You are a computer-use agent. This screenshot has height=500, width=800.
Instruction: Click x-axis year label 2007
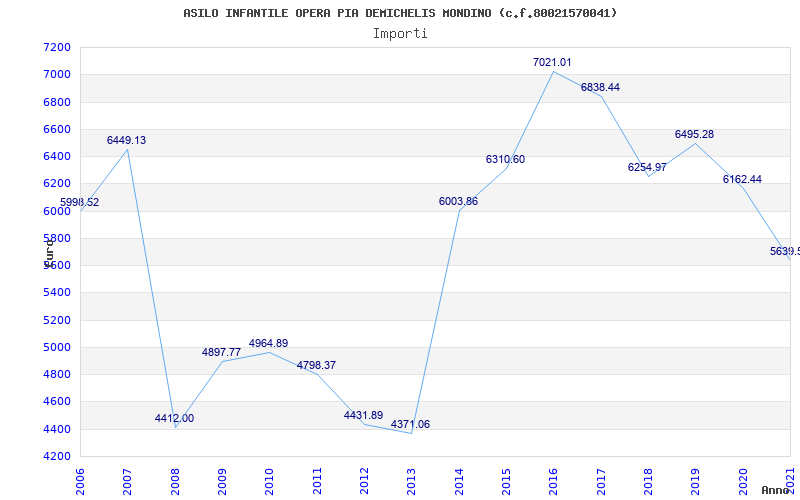[127, 482]
